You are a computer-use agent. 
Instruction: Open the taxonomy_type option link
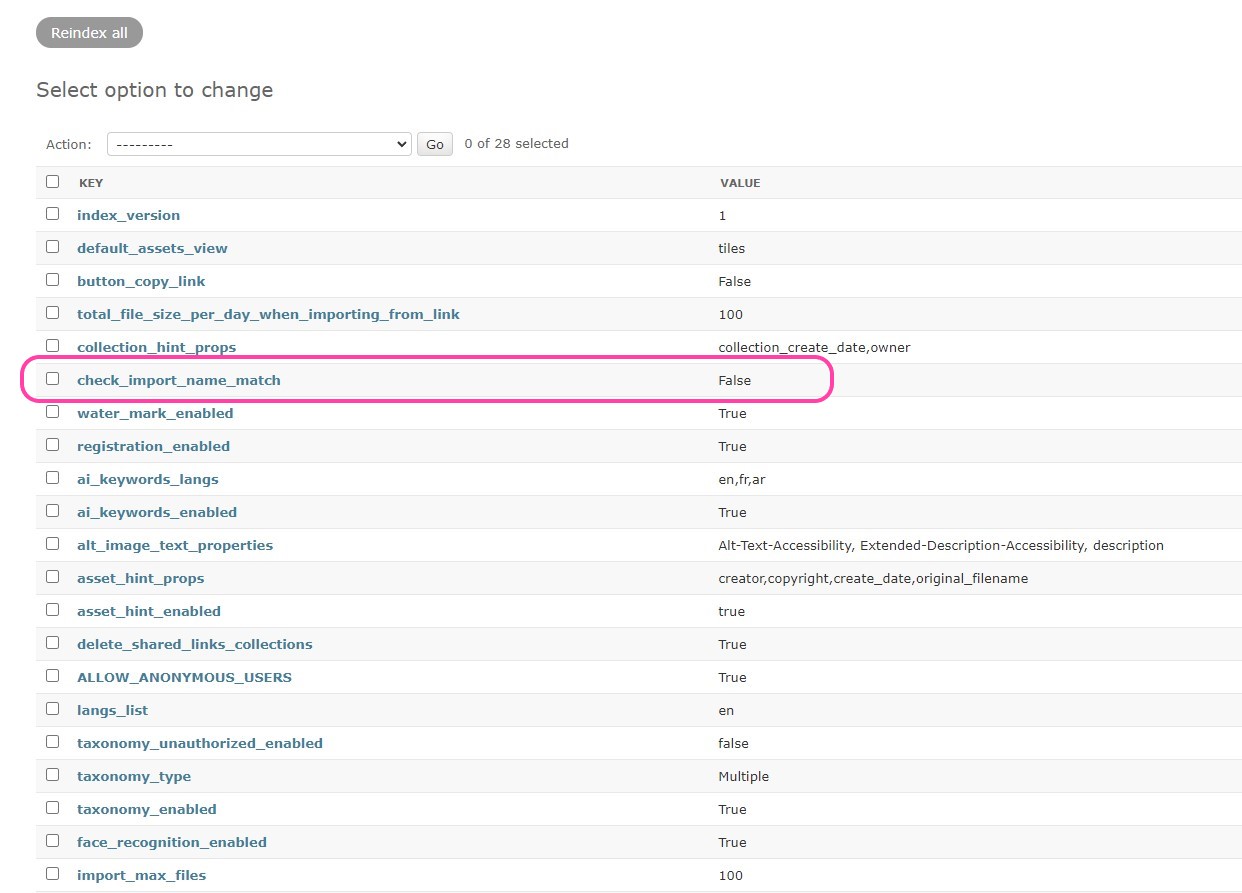(134, 776)
